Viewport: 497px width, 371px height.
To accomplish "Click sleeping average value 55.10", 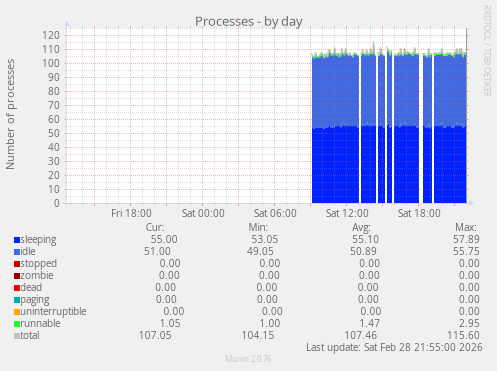I will tap(365, 239).
